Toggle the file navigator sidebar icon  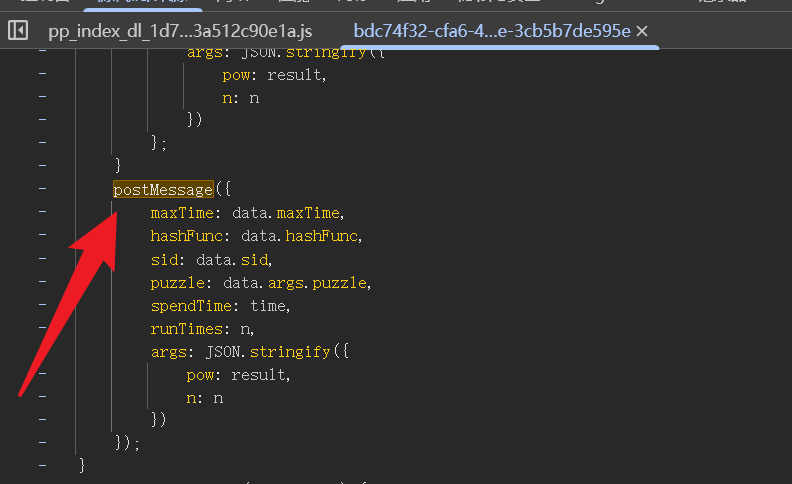tap(18, 30)
